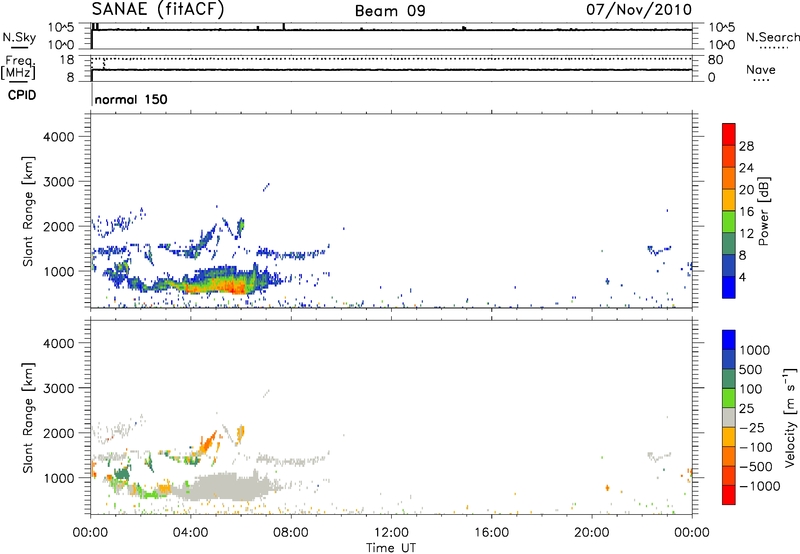Click the 1000 tick in the velocity panel
Image resolution: width=800 pixels, height=554 pixels.
pos(59,478)
